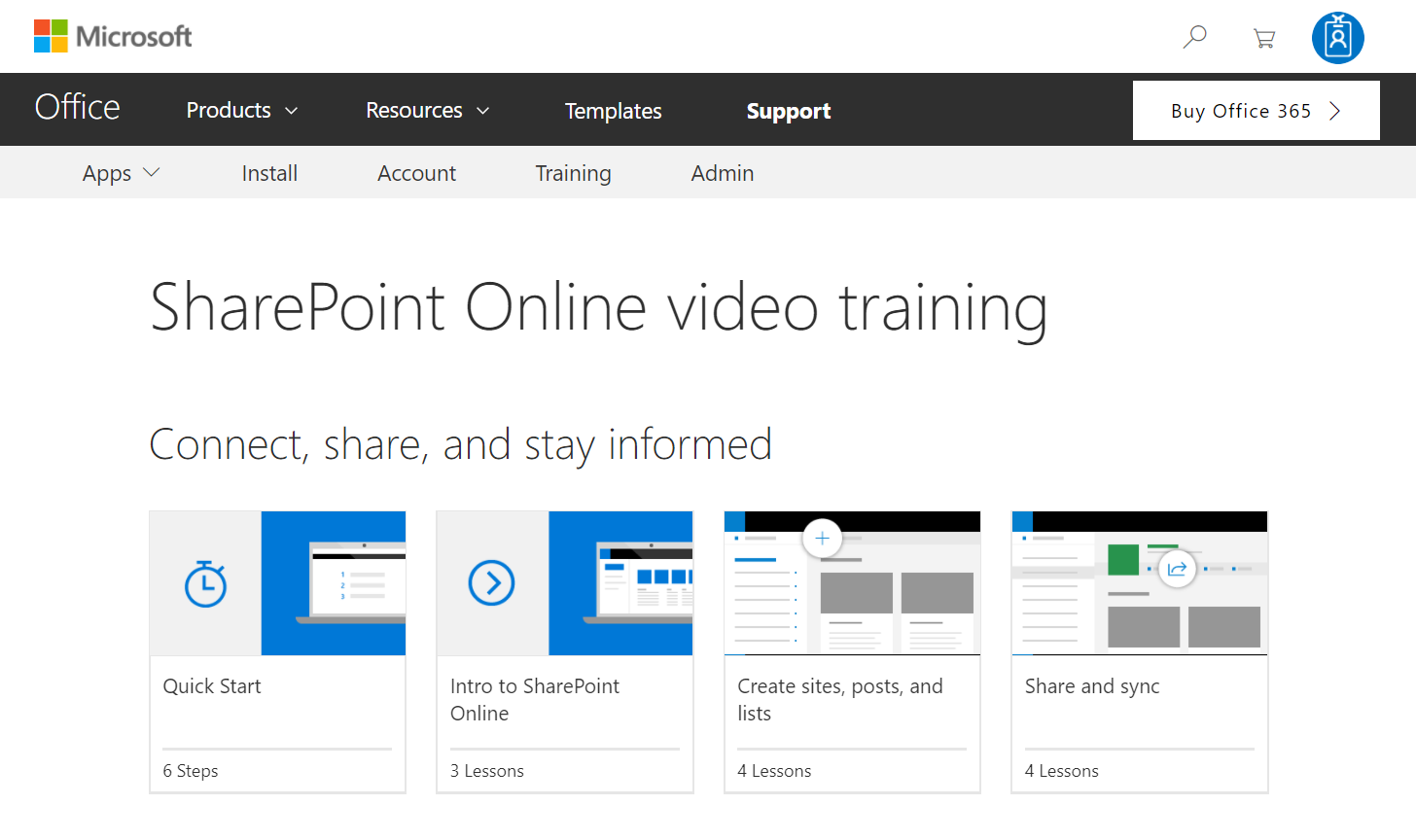Image resolution: width=1416 pixels, height=840 pixels.
Task: Click the arrow in Buy Office 365 button
Action: click(x=1335, y=111)
